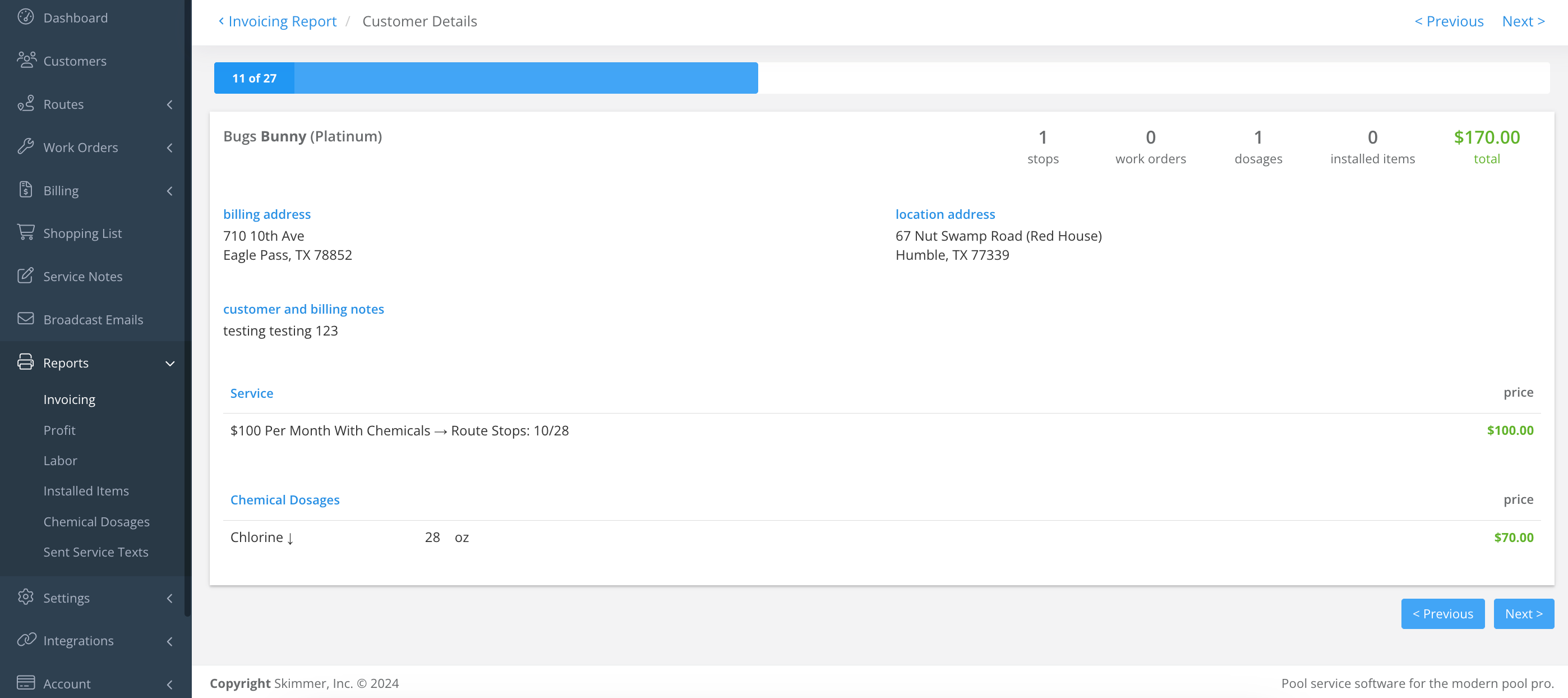Click the location address heading

click(945, 214)
